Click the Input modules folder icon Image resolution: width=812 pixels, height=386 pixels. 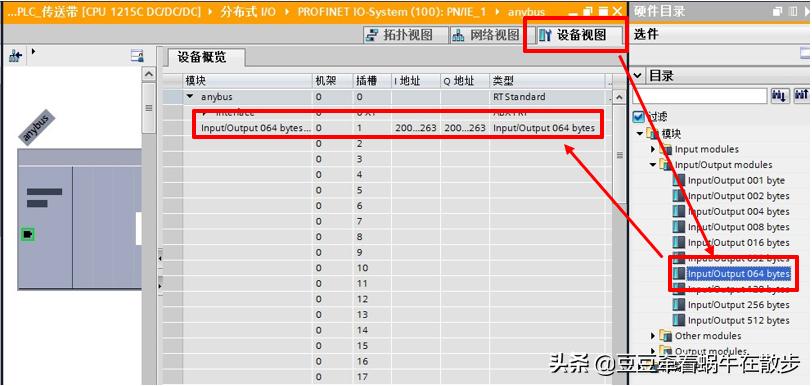(666, 149)
